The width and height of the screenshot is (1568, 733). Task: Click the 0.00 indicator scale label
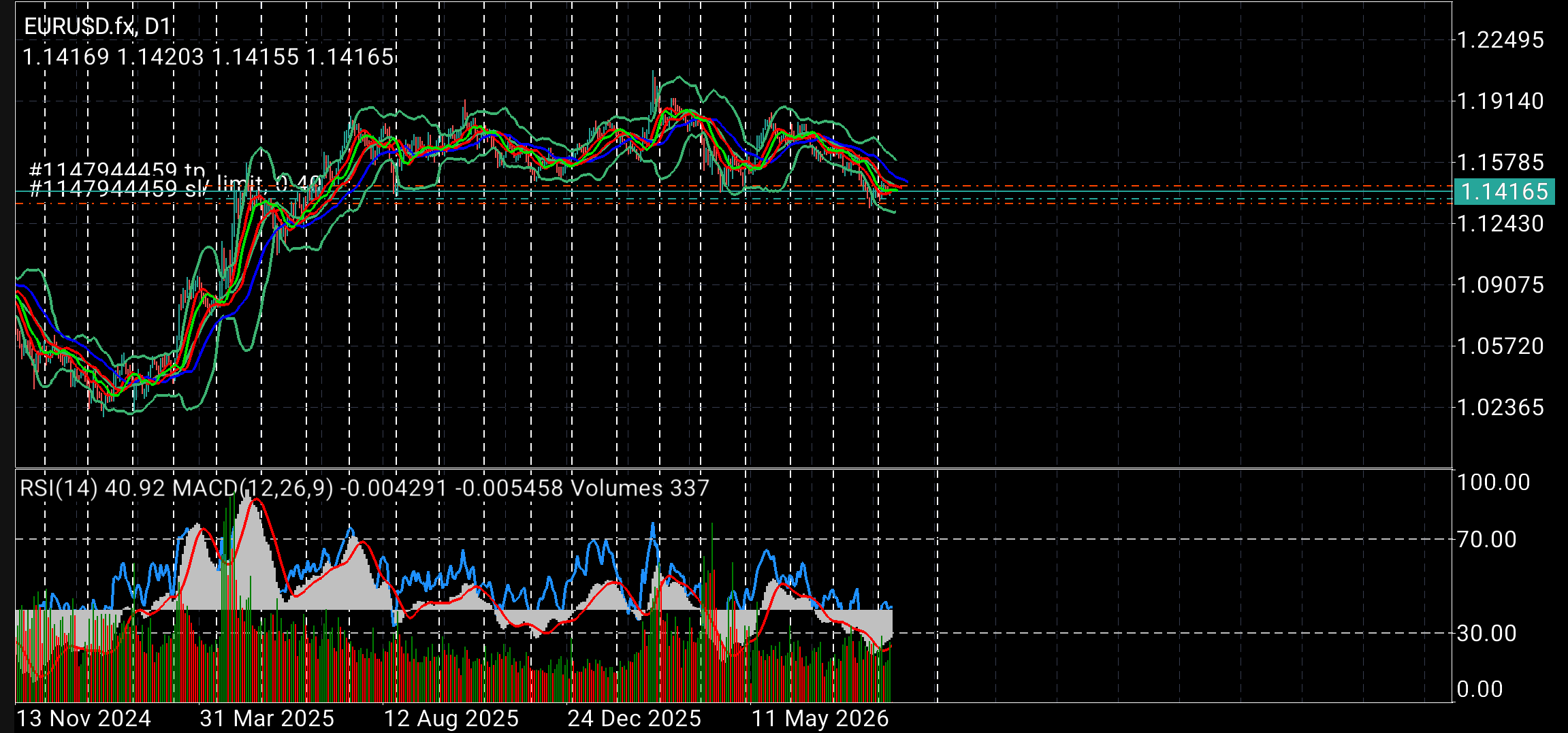[x=1480, y=689]
